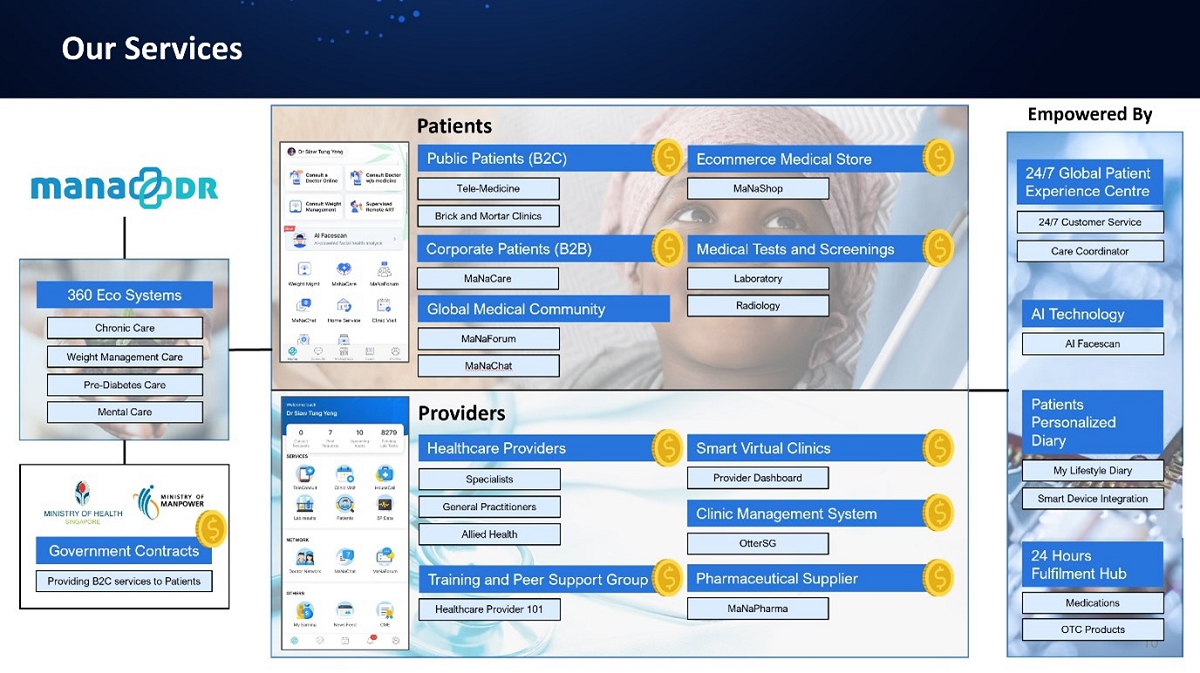This screenshot has height=673, width=1200.
Task: Tap the Consult a Doctor Online card
Action: point(313,178)
